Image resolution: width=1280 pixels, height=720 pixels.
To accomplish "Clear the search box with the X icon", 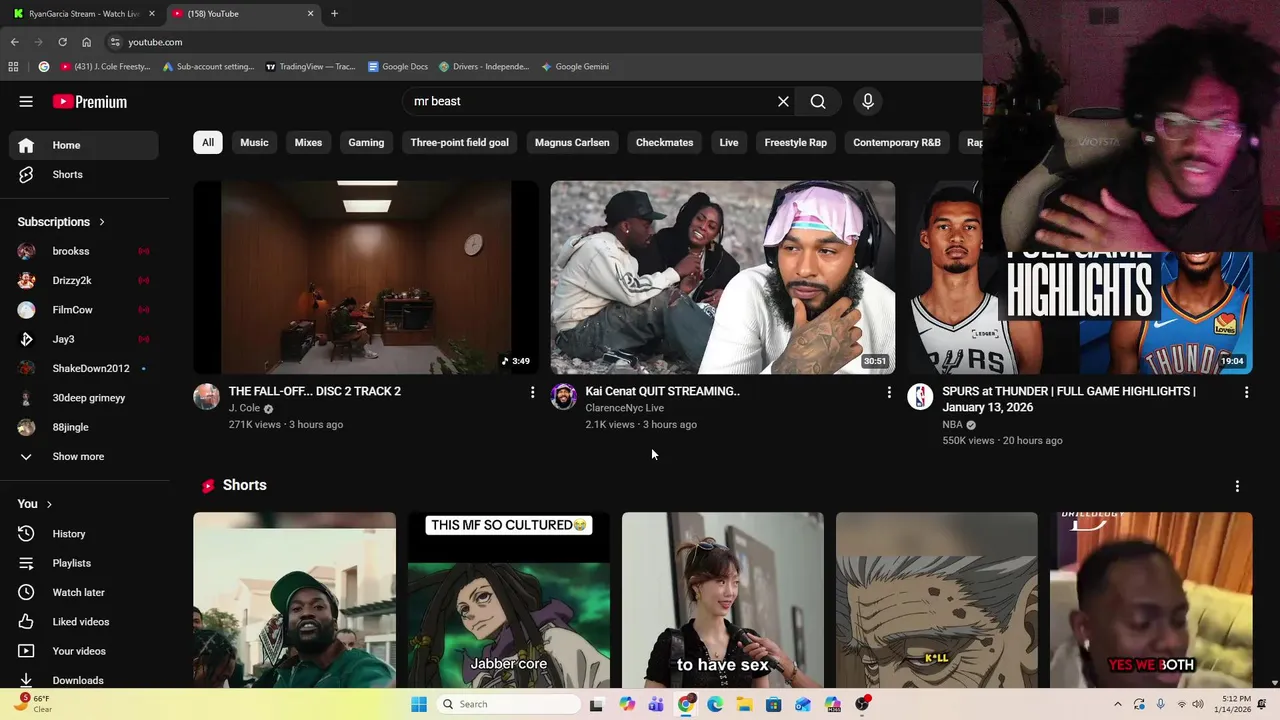I will [x=783, y=101].
